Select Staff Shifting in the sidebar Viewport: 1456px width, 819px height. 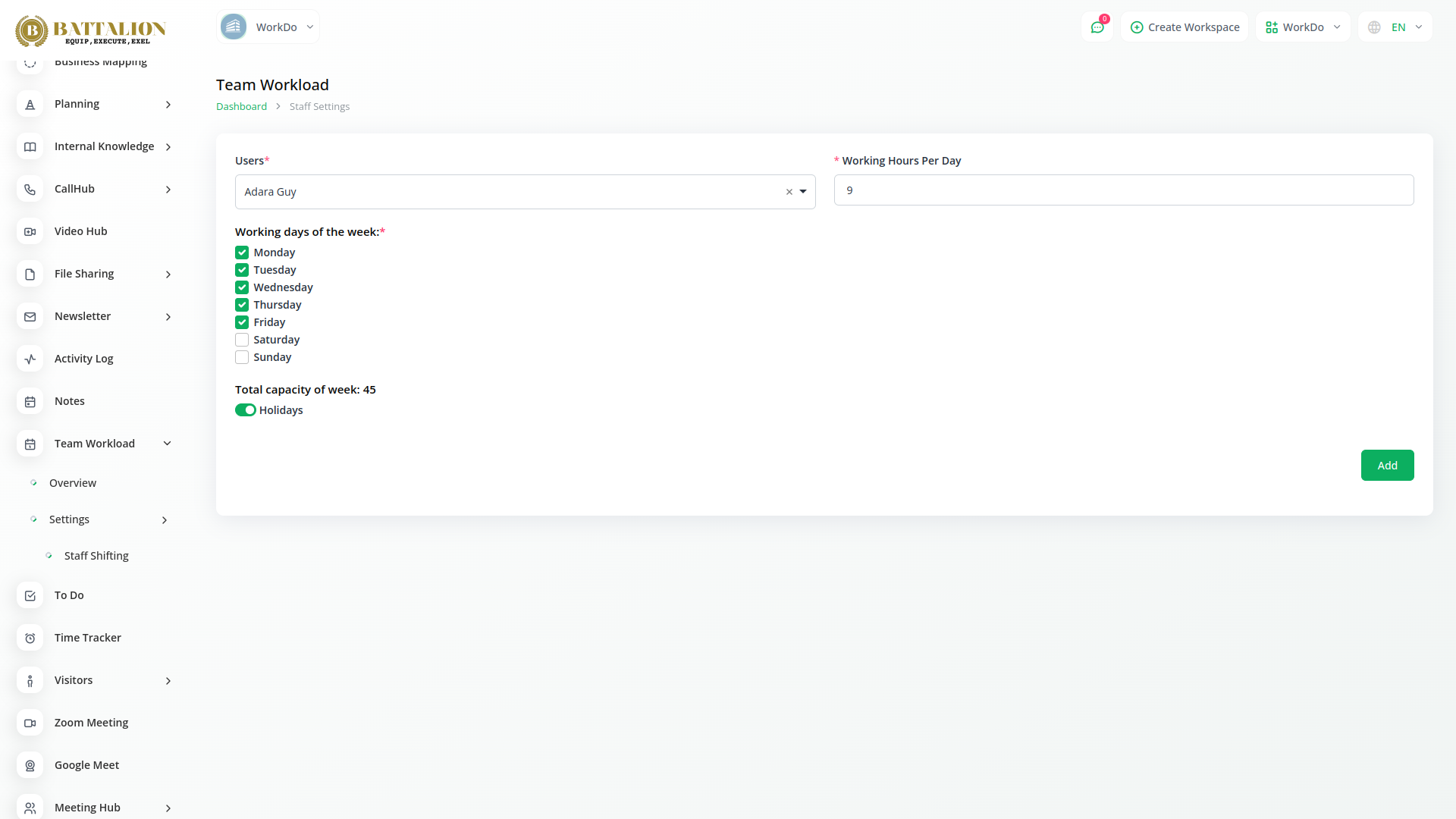pyautogui.click(x=96, y=556)
